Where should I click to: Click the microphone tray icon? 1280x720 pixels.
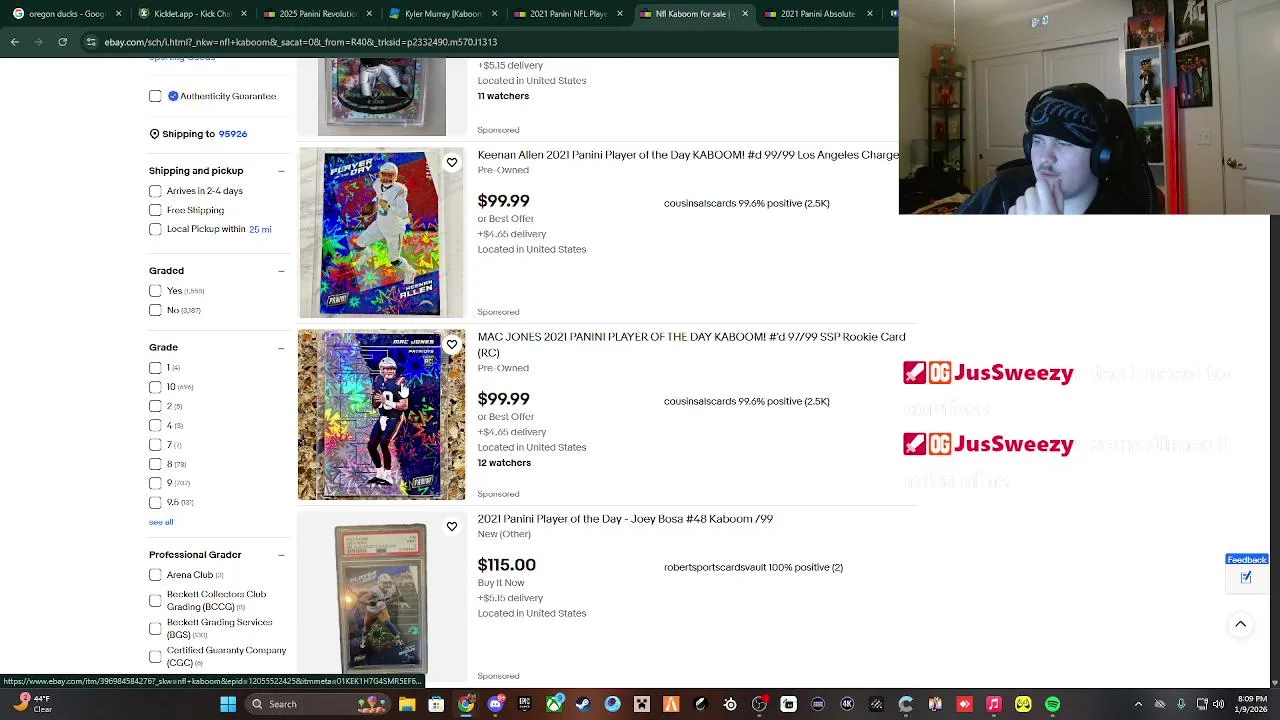point(1181,704)
